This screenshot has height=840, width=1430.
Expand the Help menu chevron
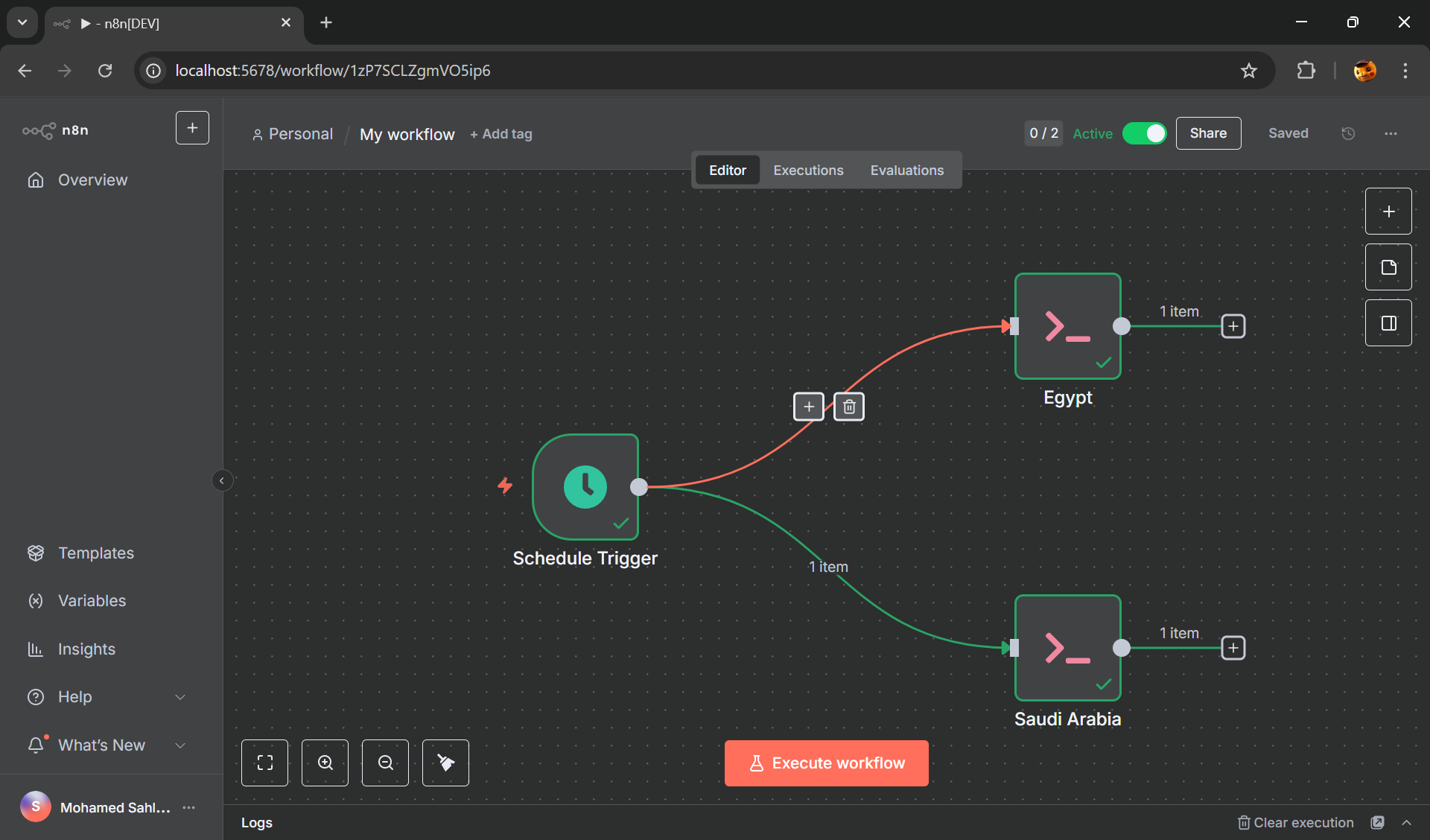(180, 697)
